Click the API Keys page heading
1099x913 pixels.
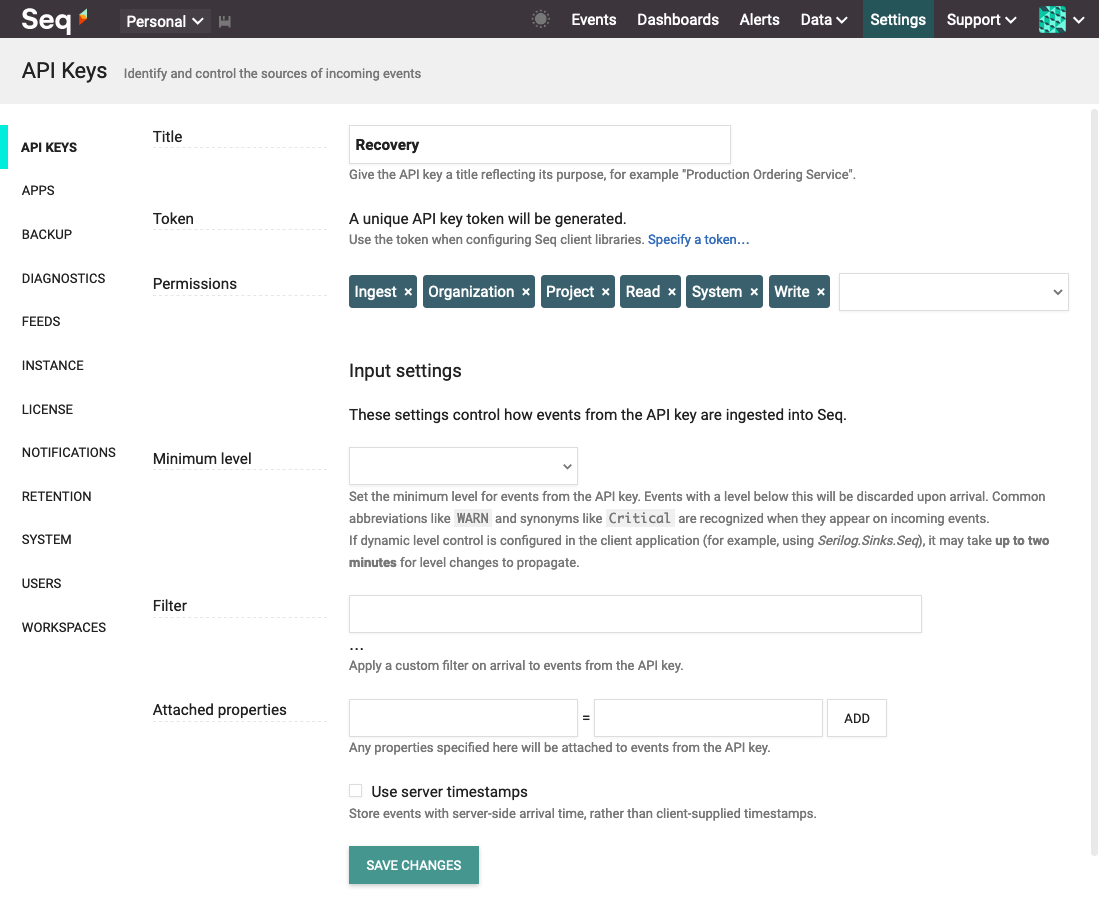(64, 71)
